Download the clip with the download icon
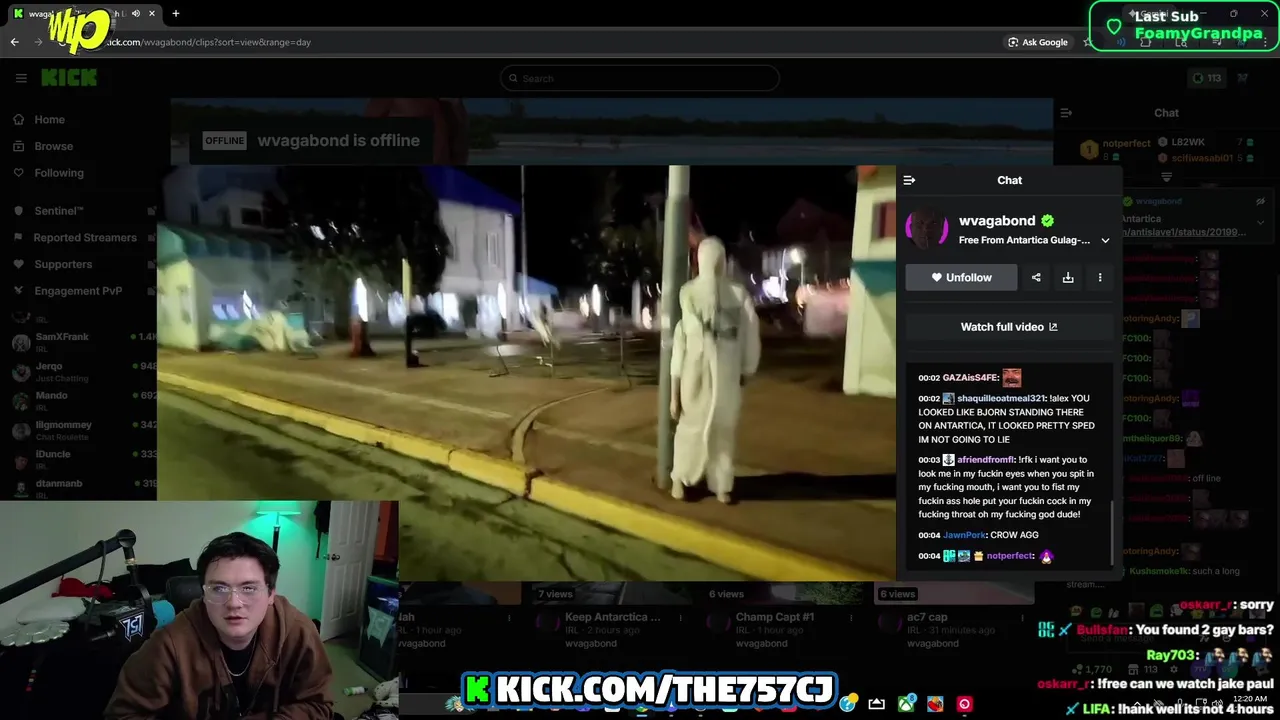Image resolution: width=1280 pixels, height=720 pixels. click(x=1068, y=277)
